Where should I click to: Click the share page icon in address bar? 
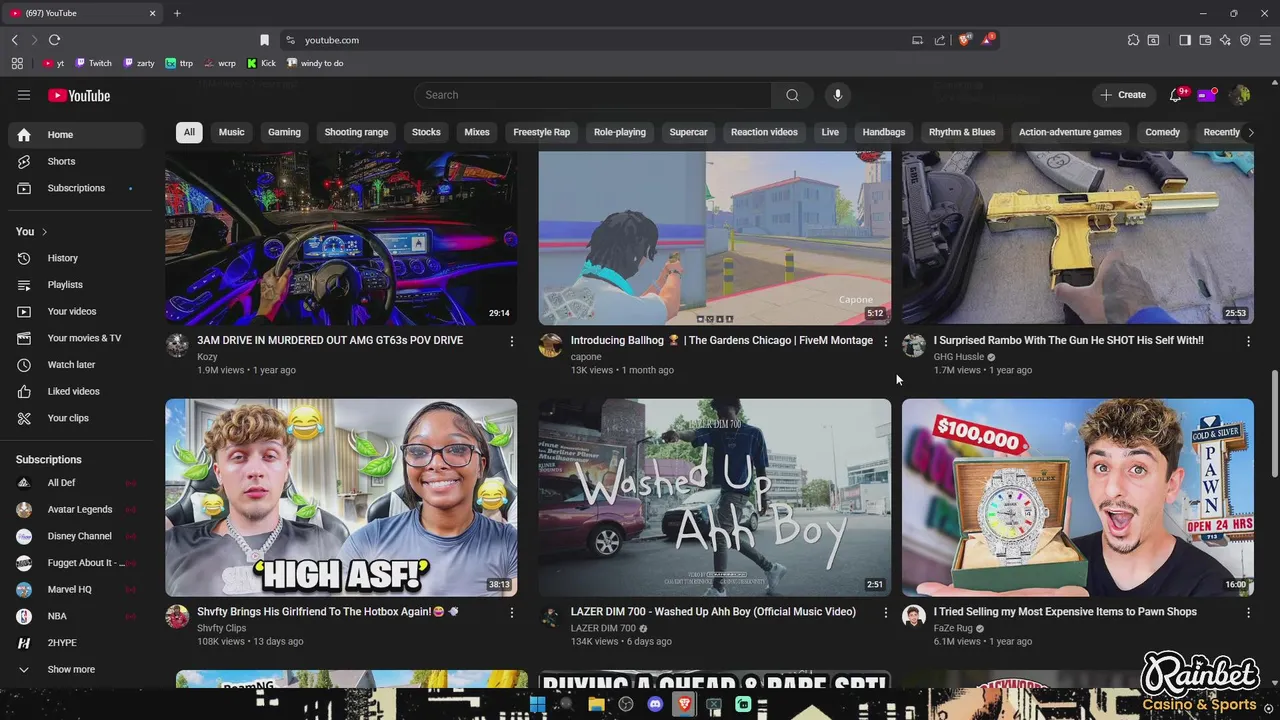tap(940, 40)
